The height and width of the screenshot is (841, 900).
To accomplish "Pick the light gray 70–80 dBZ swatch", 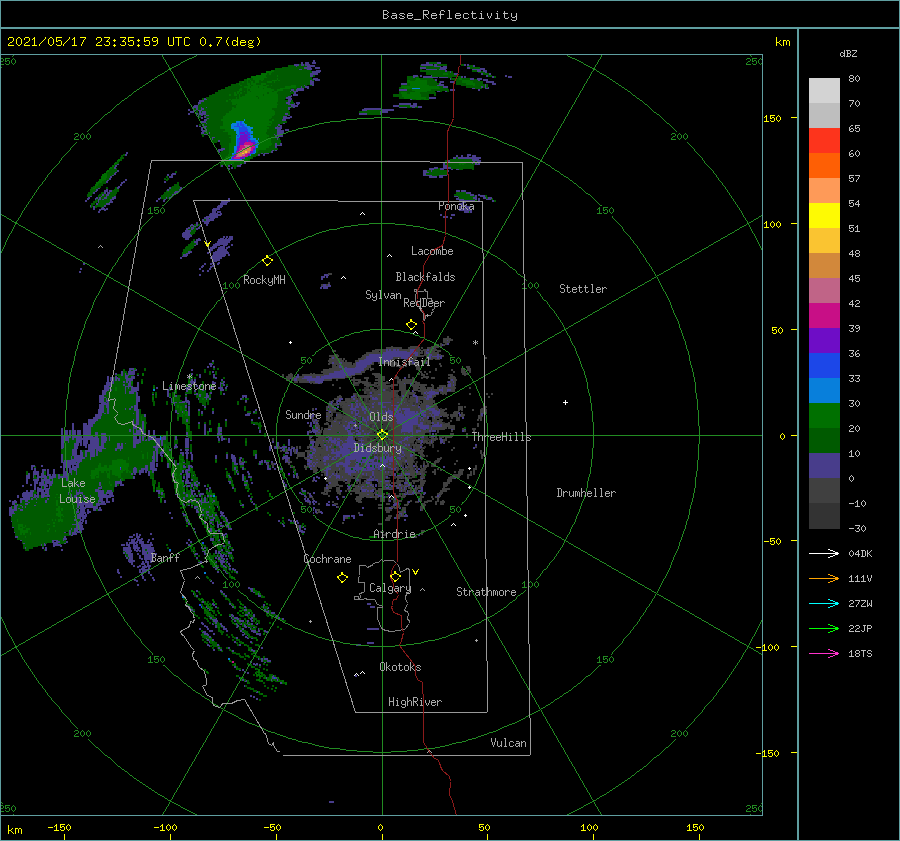I will (x=824, y=91).
